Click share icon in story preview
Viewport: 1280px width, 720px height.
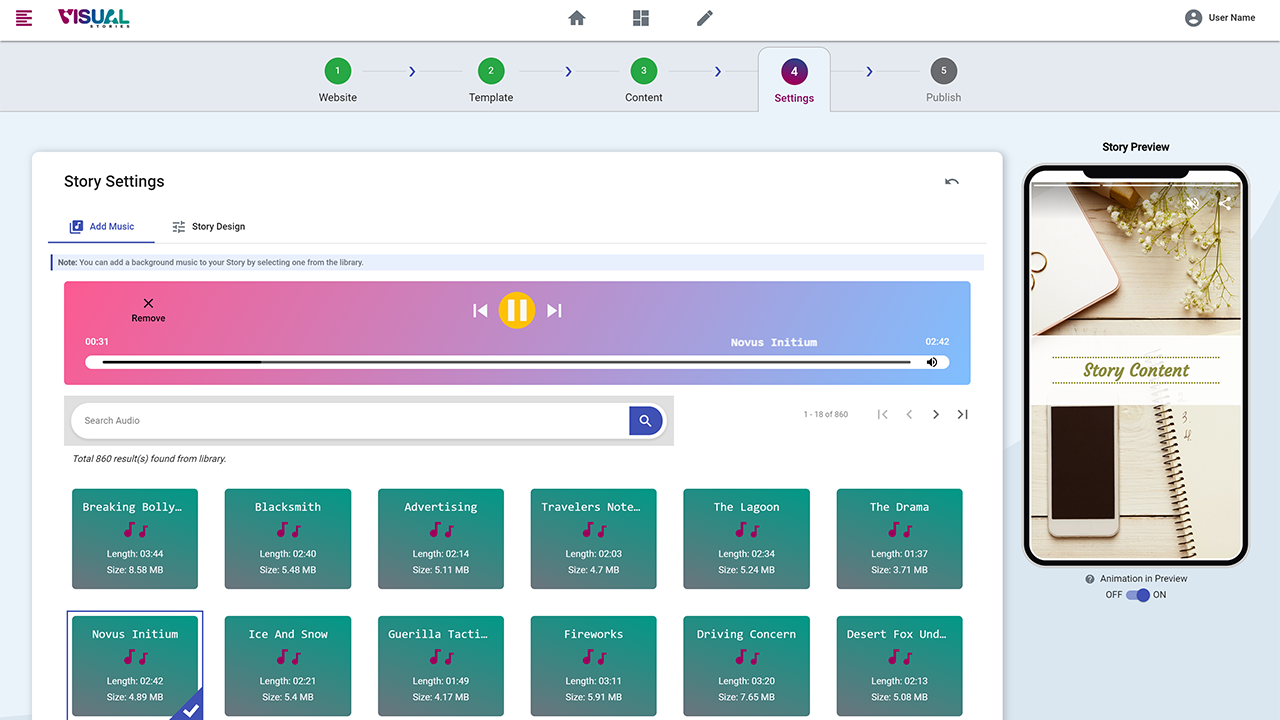point(1224,204)
